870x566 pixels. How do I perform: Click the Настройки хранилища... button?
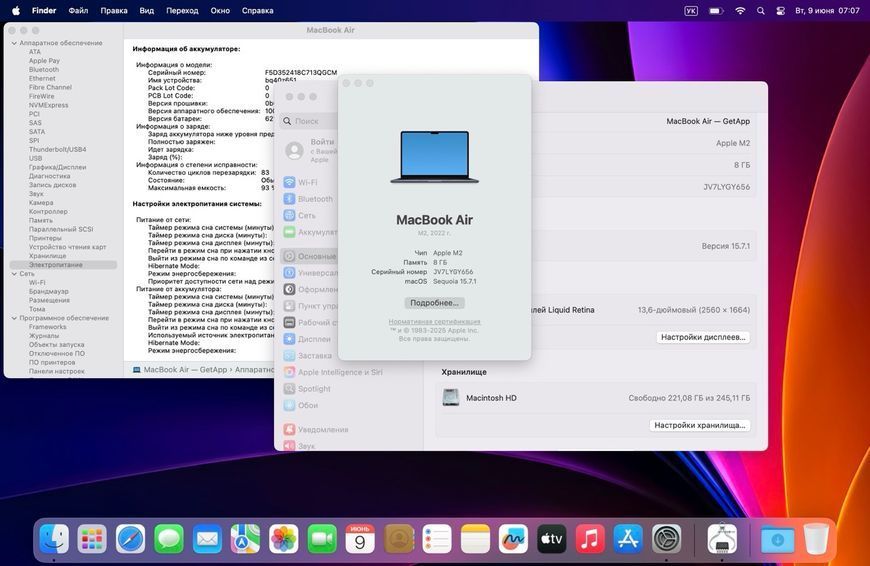700,425
